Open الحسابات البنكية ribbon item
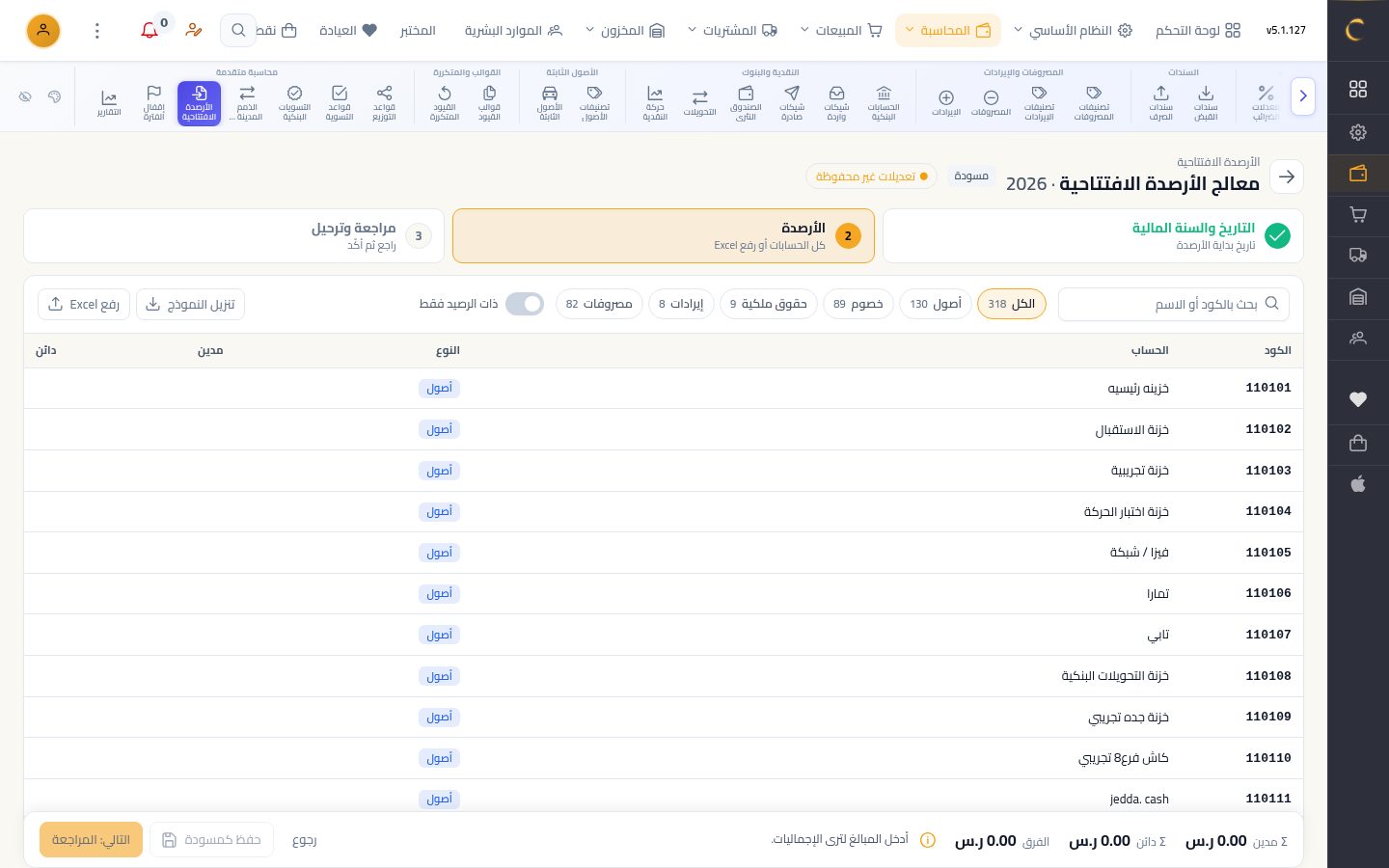 point(884,103)
